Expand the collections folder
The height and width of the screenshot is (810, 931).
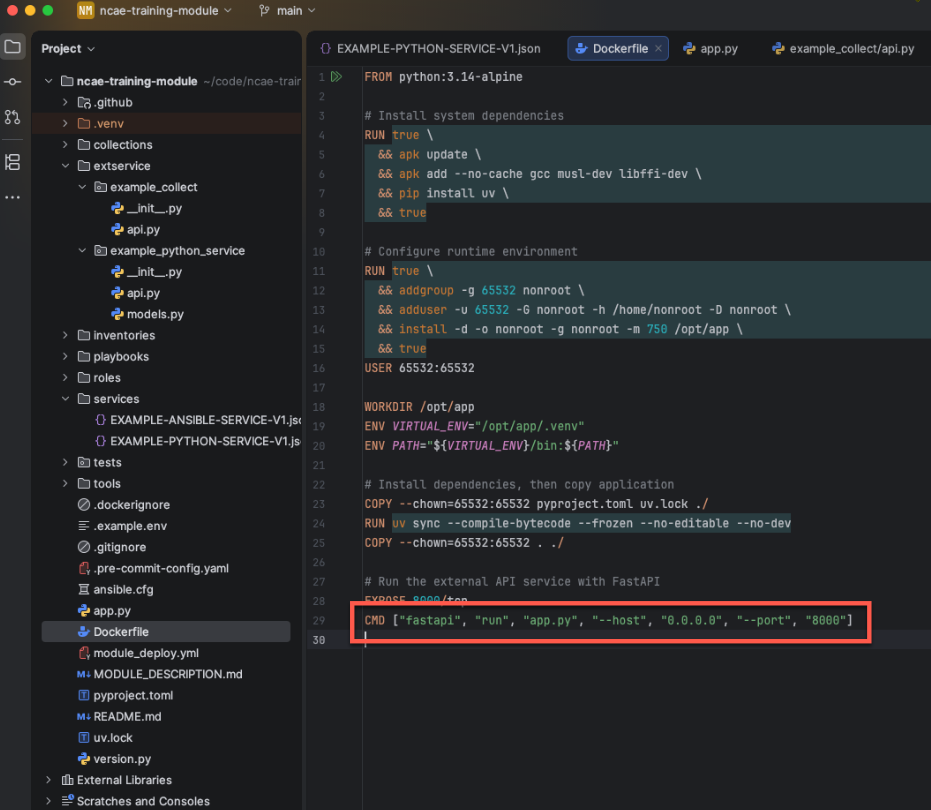(x=65, y=144)
